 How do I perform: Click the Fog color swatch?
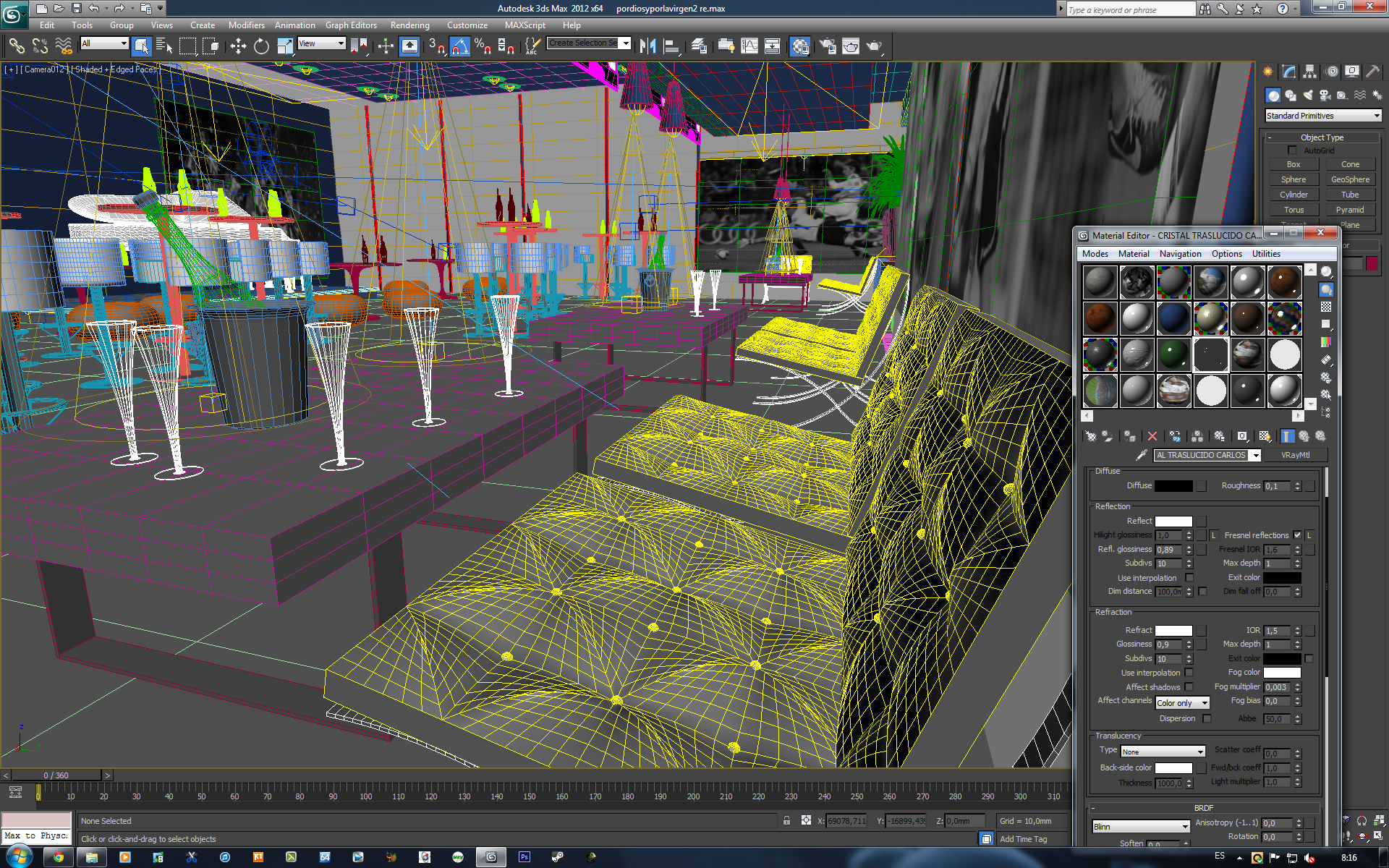pyautogui.click(x=1282, y=673)
